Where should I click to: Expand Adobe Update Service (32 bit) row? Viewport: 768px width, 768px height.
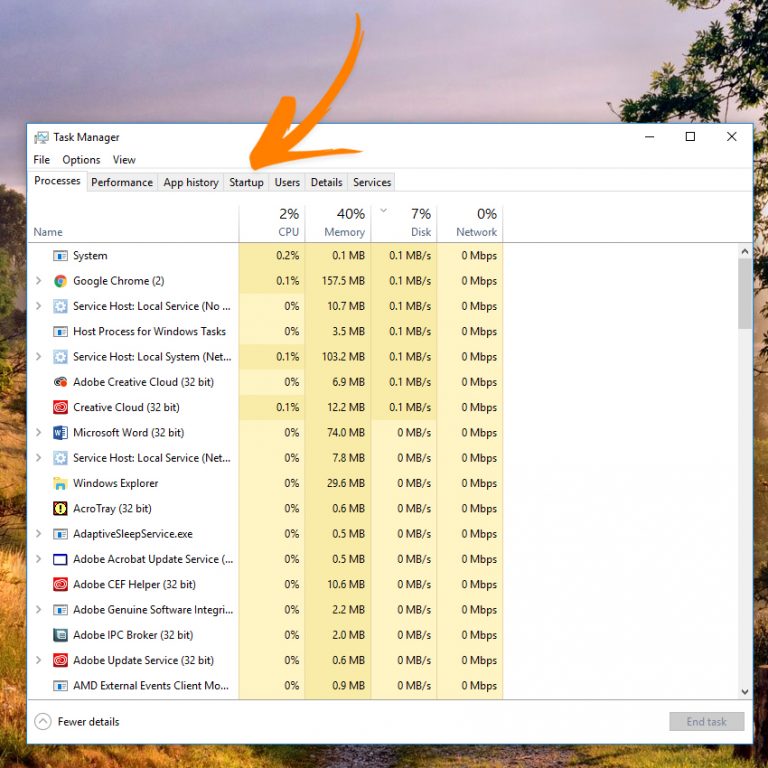pos(39,660)
